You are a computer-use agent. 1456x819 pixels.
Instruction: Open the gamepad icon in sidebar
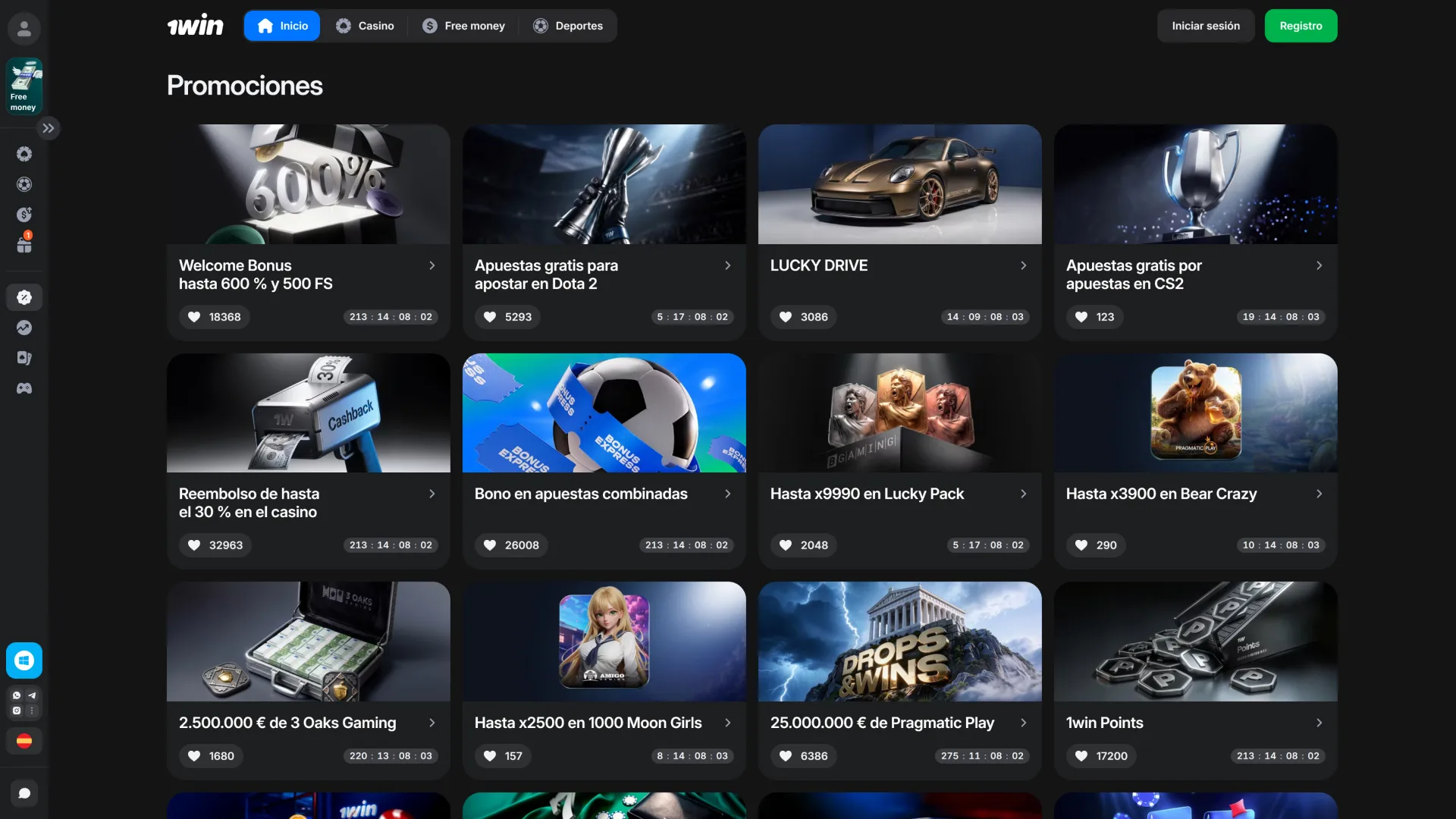click(24, 388)
